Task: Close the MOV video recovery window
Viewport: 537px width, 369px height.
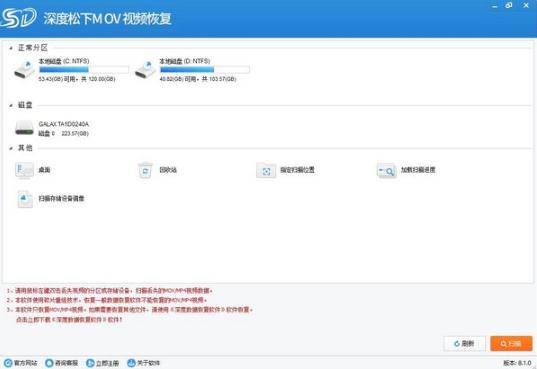Action: tap(526, 5)
